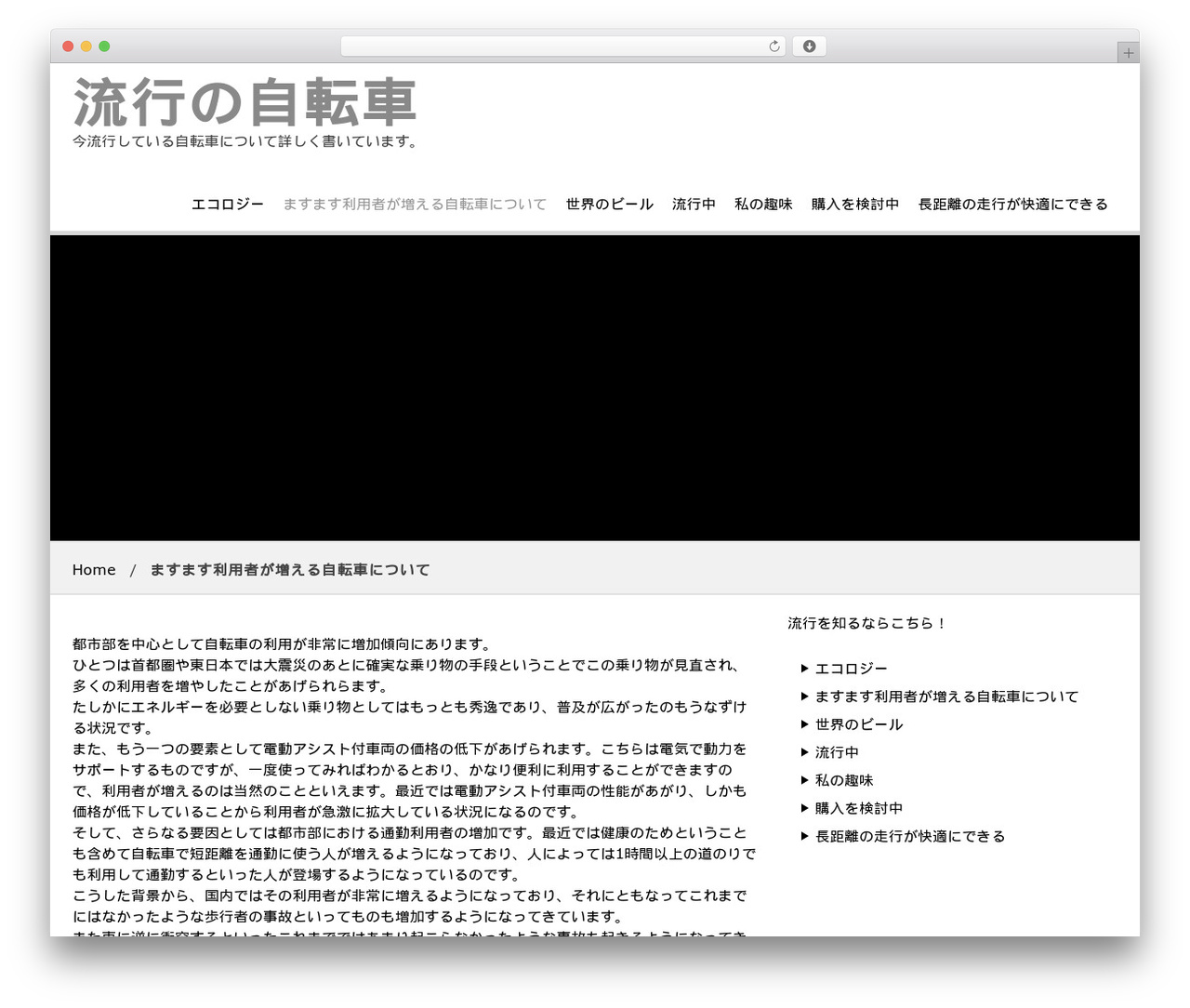Open the sidebar link 購入を検討中
1190x1008 pixels.
click(x=859, y=808)
